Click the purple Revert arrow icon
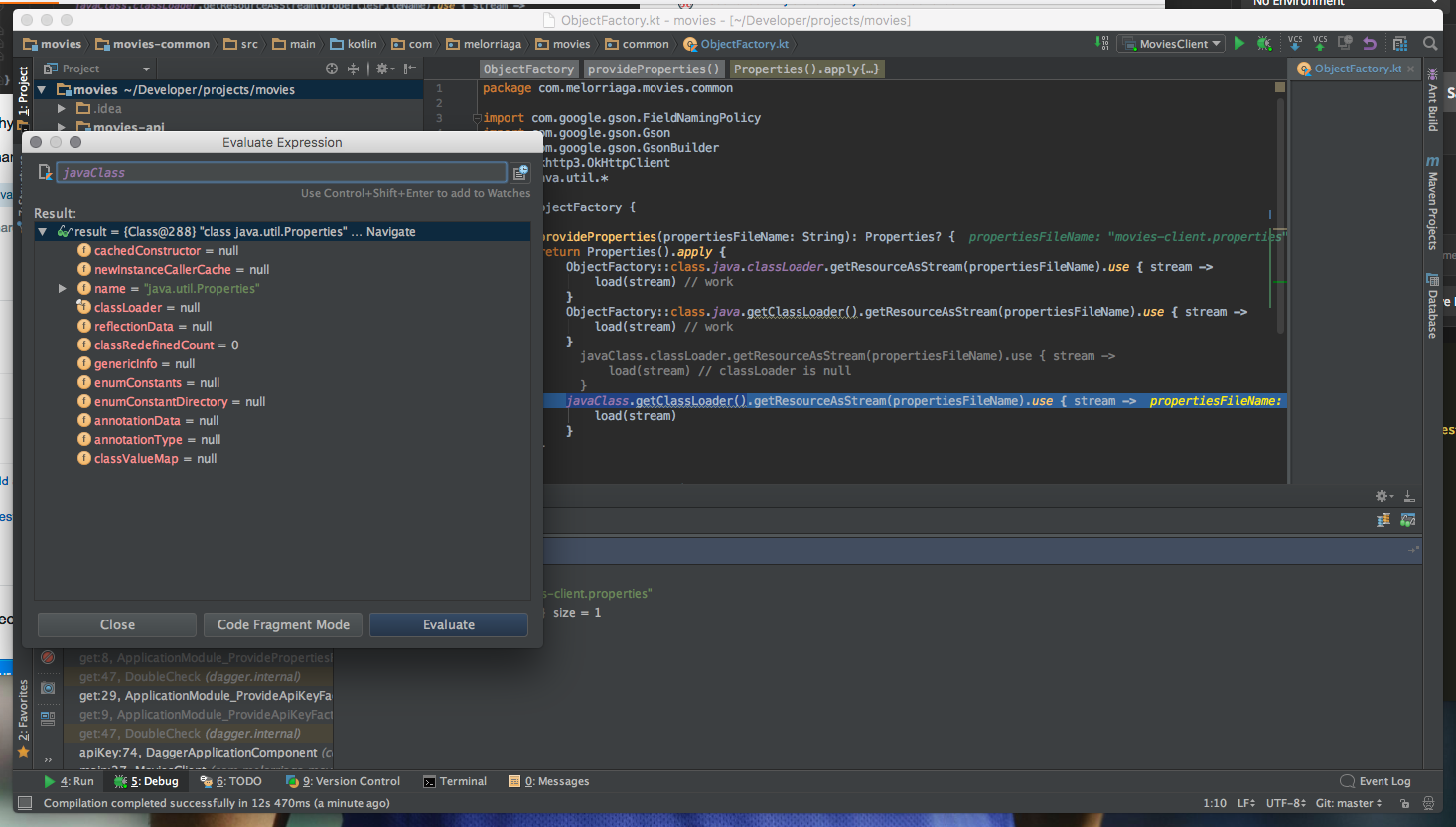 pyautogui.click(x=1370, y=43)
